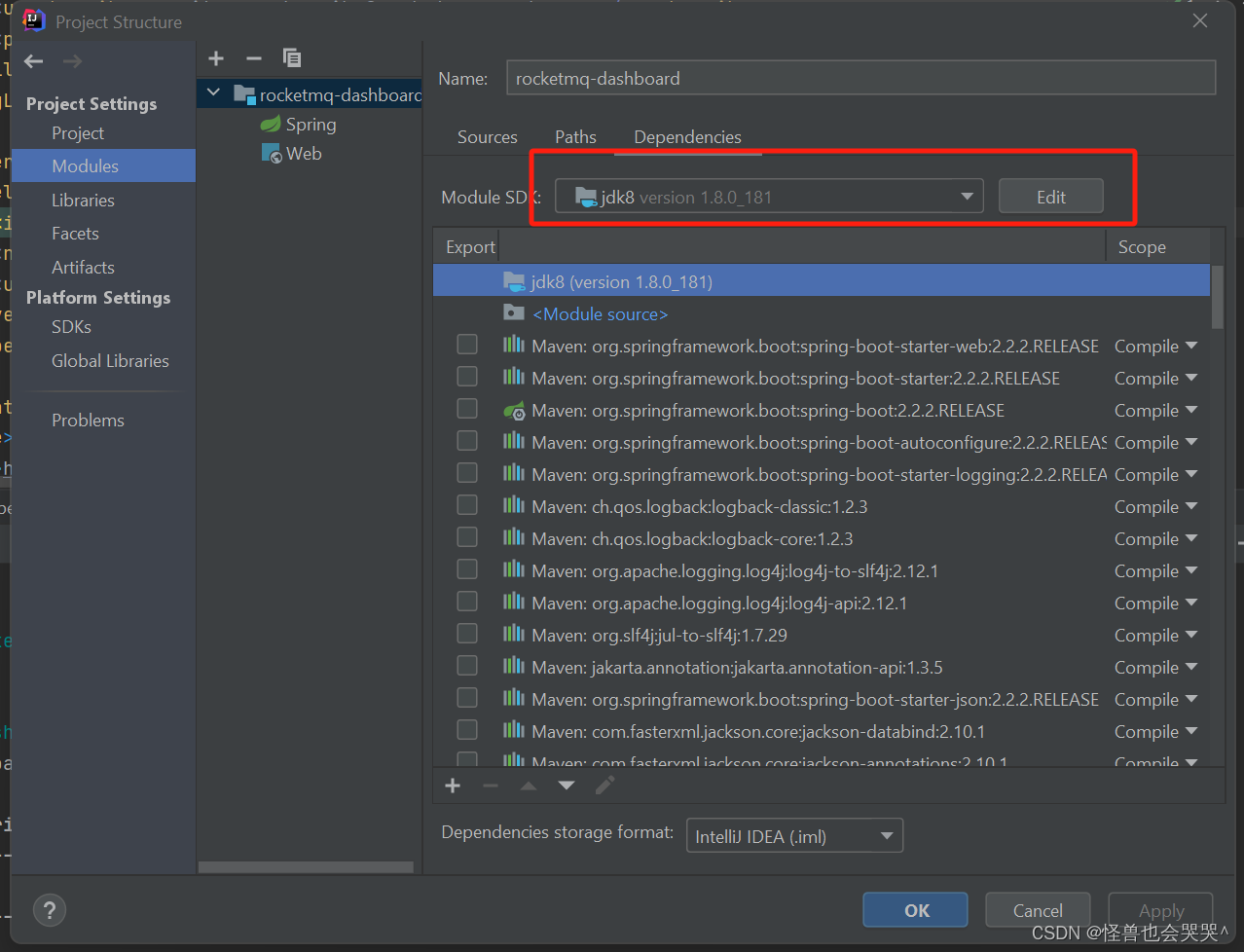The image size is (1244, 952).
Task: Click the rocketmq-dashboard module folder icon
Action: click(x=244, y=94)
